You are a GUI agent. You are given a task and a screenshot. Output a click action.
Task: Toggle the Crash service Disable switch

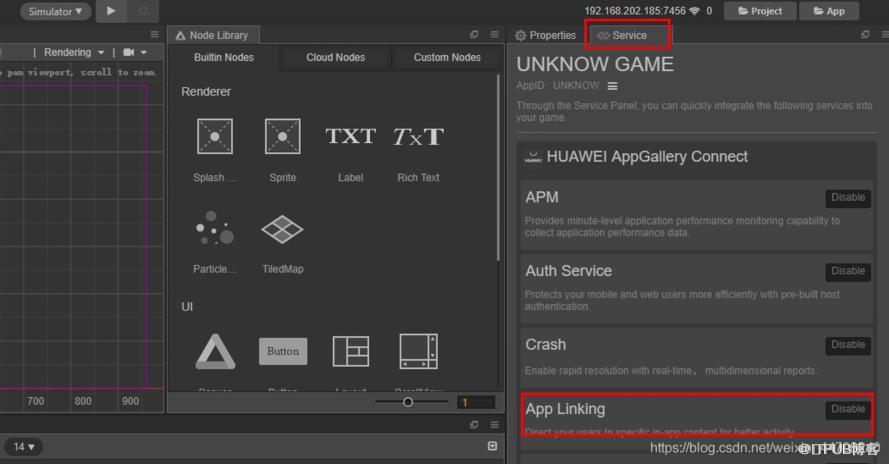click(848, 345)
